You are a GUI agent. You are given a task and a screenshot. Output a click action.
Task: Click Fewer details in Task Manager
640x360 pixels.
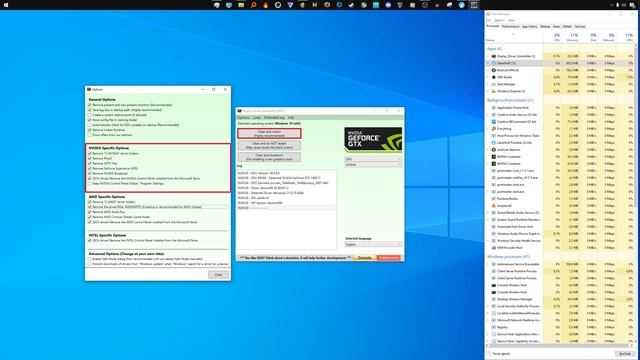pos(499,354)
